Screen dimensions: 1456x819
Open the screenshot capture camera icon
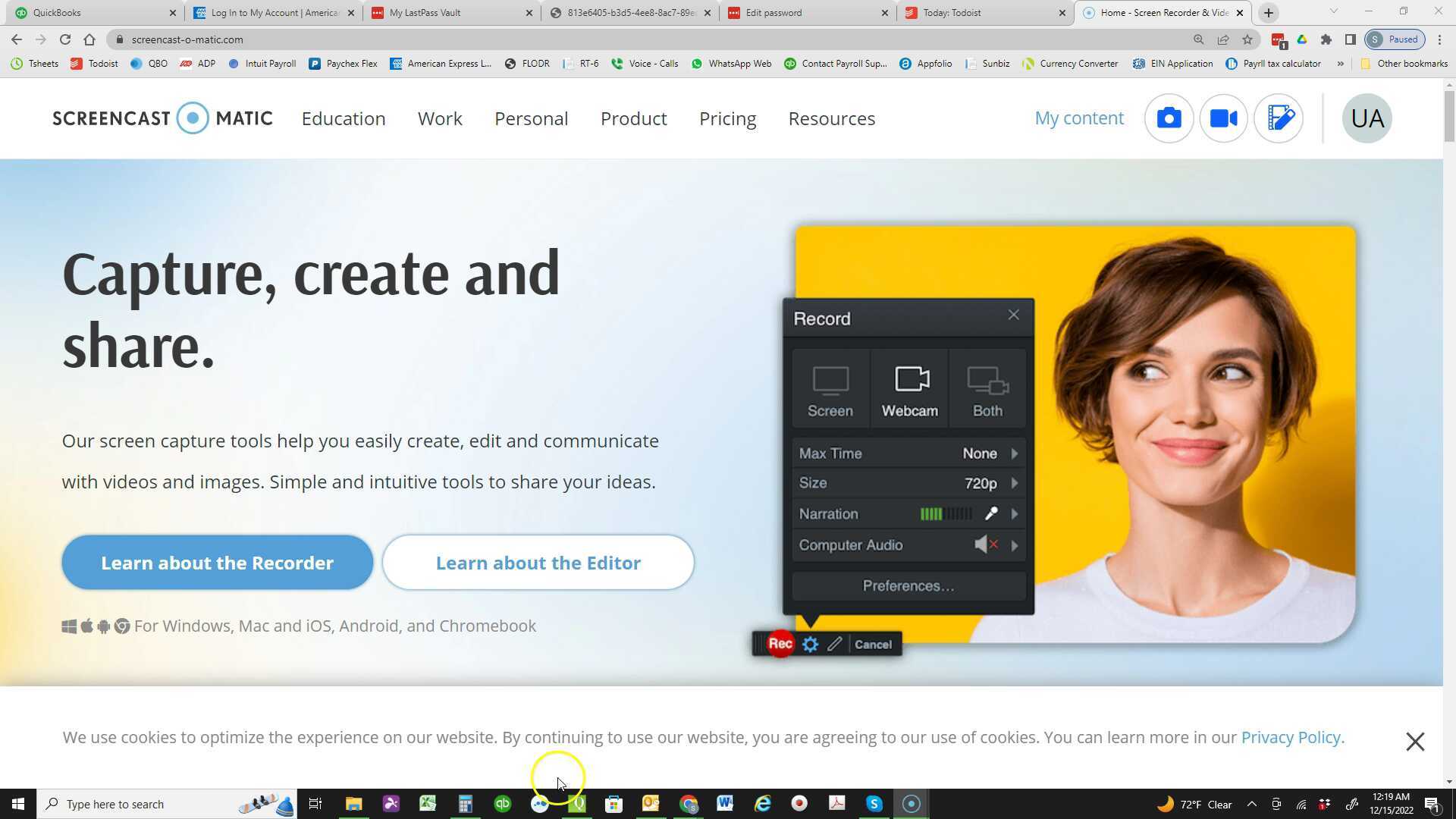click(1169, 118)
